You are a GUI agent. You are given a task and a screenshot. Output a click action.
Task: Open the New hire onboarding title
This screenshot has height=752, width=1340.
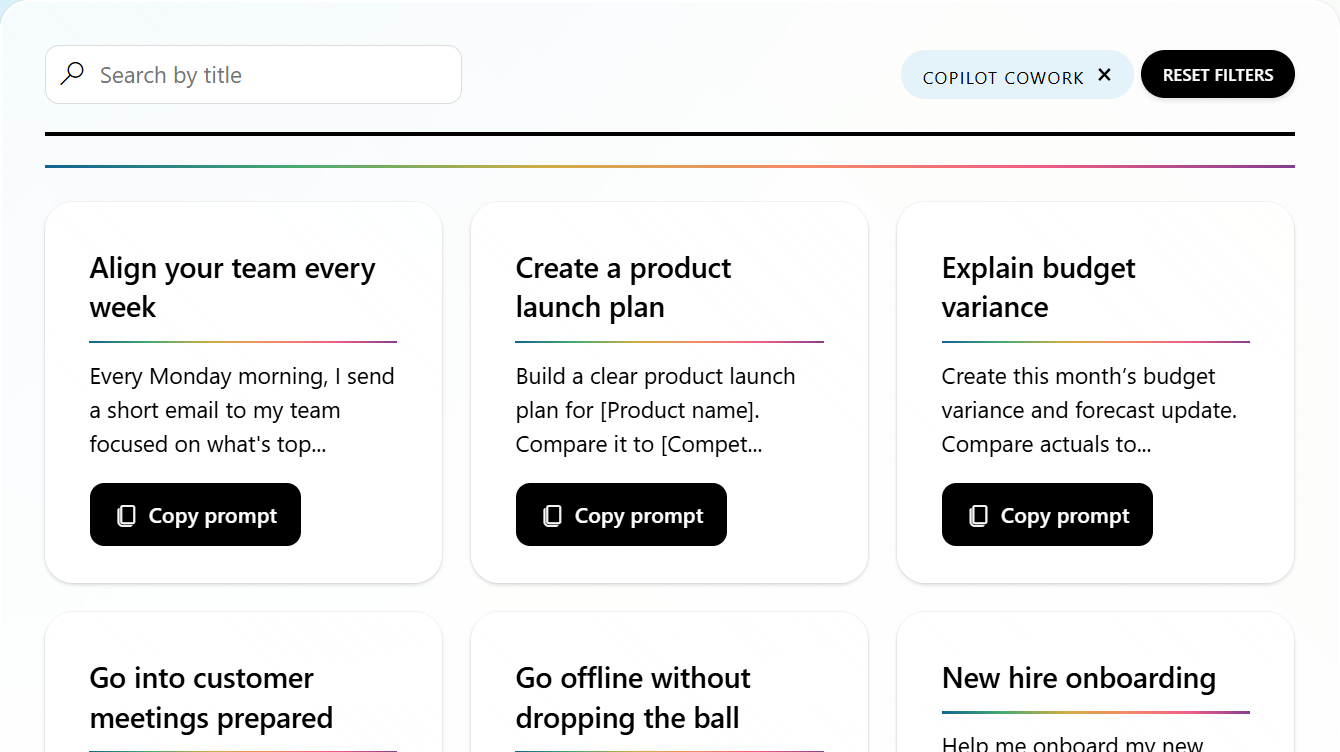pos(1079,678)
